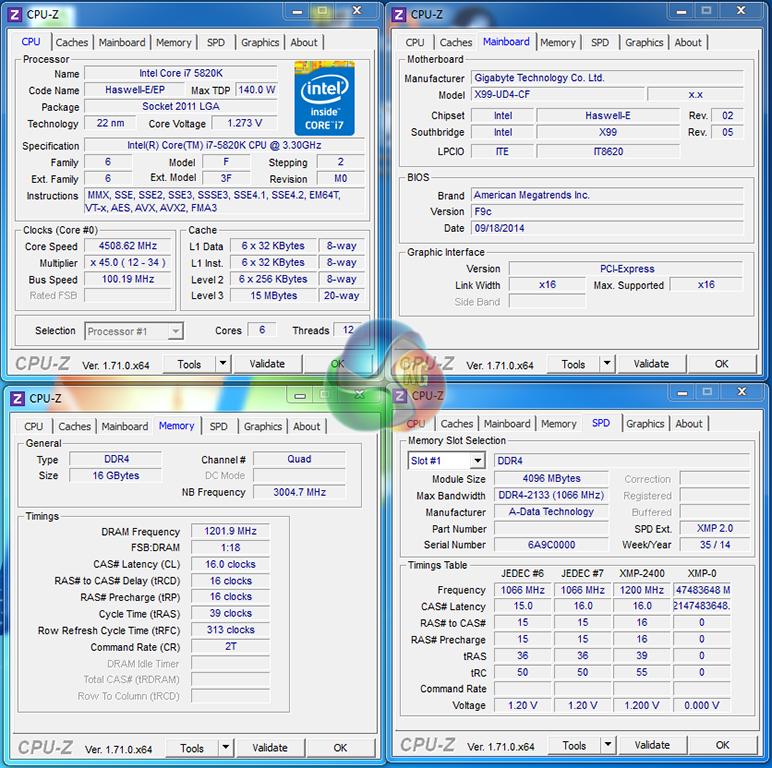Click OK in the SPD window
Viewport: 772px width, 768px height.
click(x=722, y=745)
